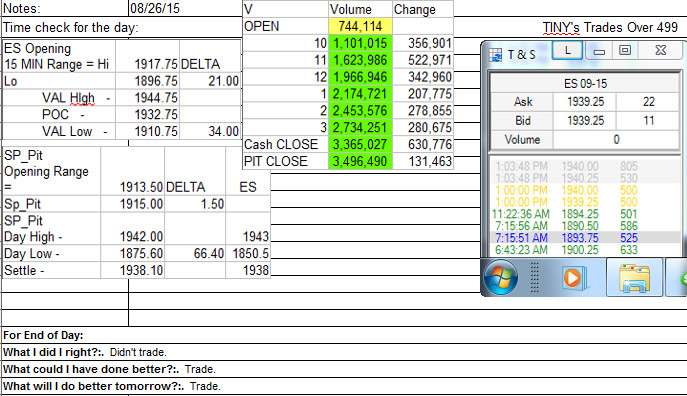Viewport: 687px width, 396px height.
Task: Click the change value 131,463
Action: [x=423, y=161]
